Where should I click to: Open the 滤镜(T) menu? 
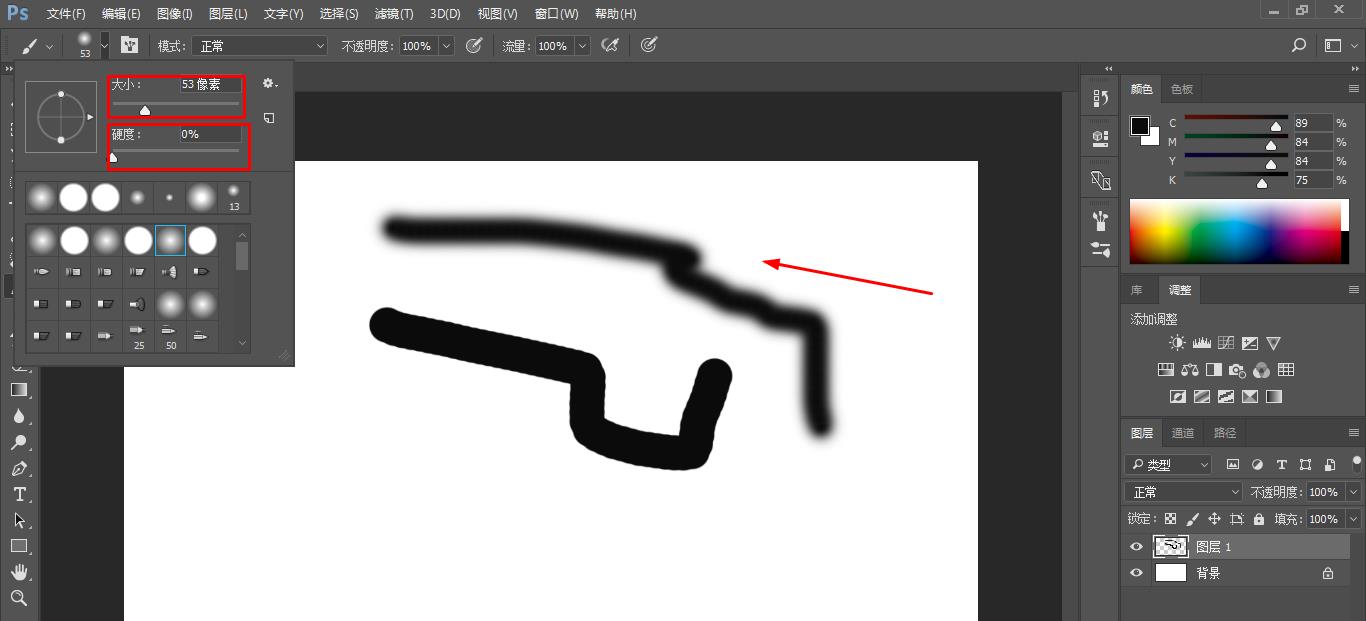[393, 14]
